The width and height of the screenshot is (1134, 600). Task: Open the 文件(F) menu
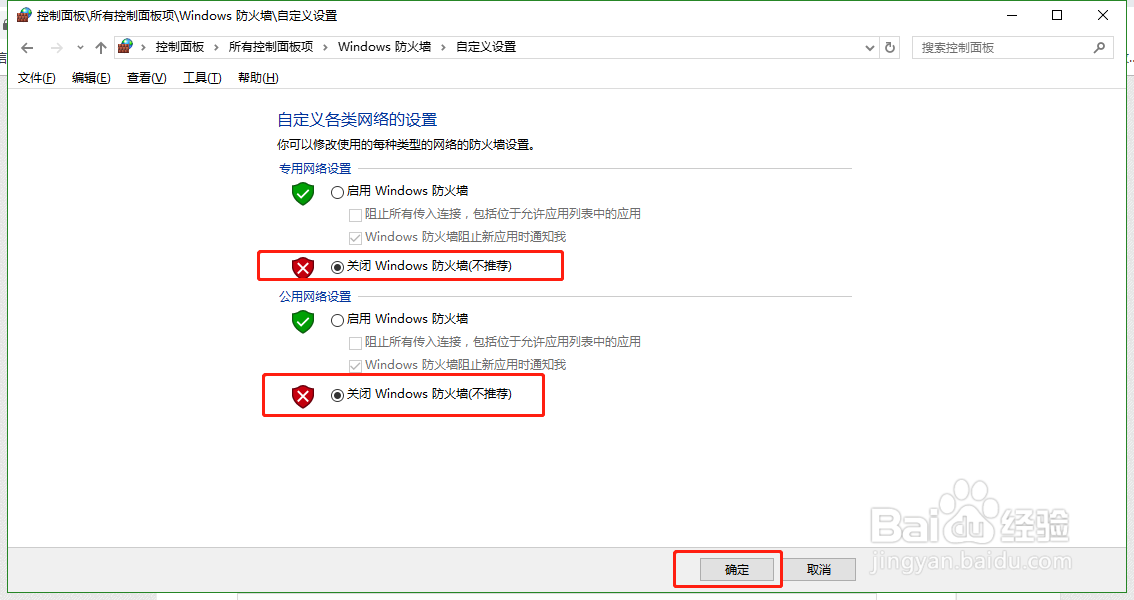pos(36,77)
